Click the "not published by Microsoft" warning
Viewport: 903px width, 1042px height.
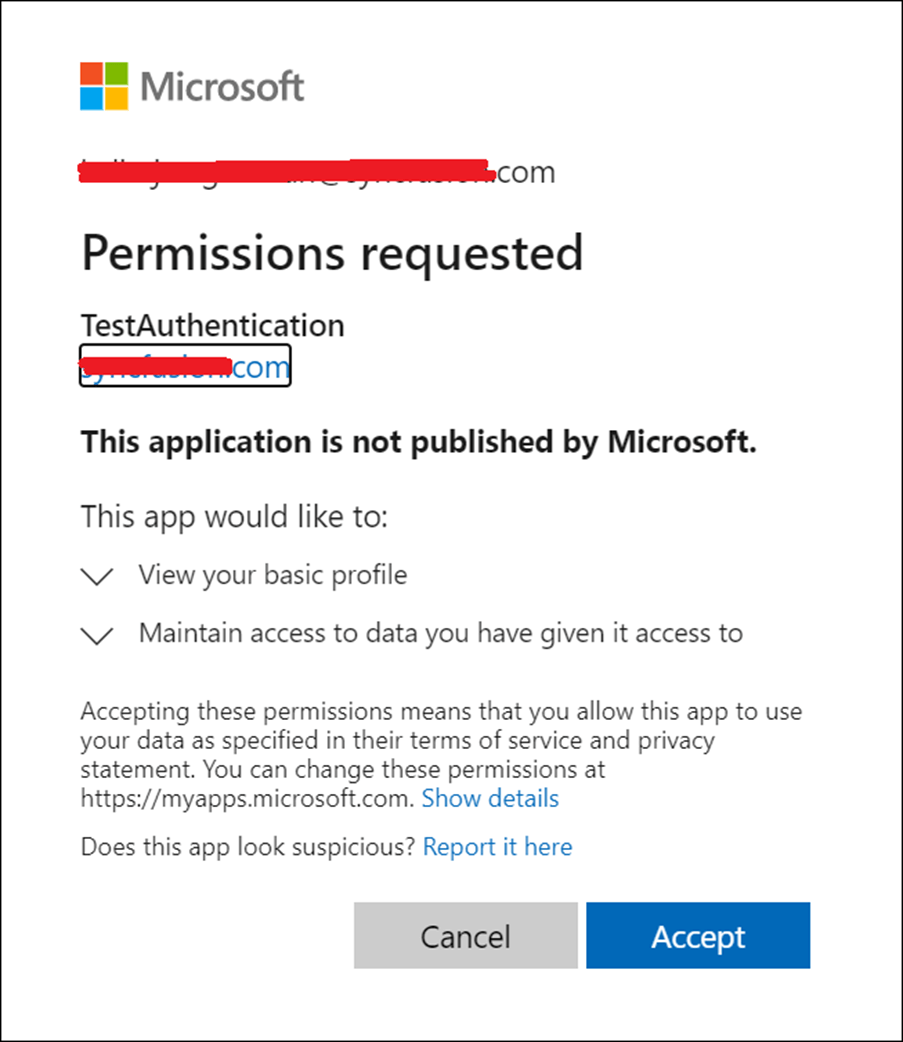(418, 442)
